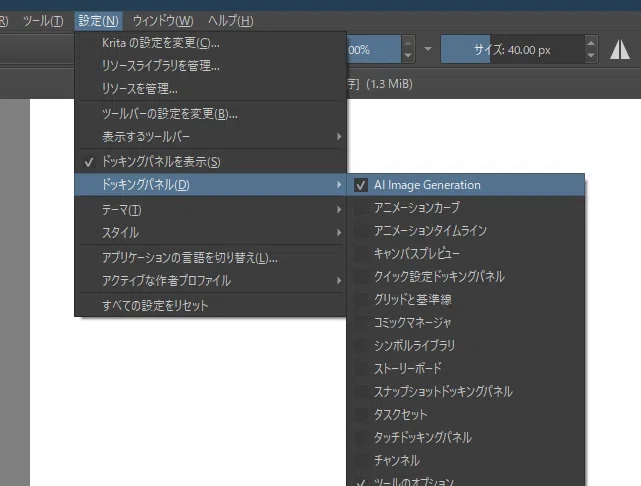641x486 pixels.
Task: Enable タッチドッキングパネル
Action: pyautogui.click(x=466, y=437)
